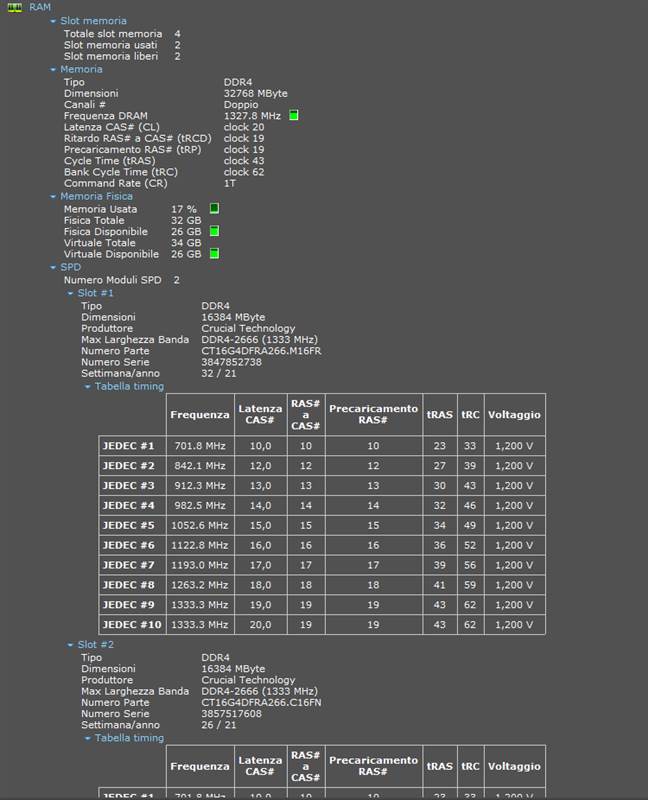The width and height of the screenshot is (648, 800).
Task: Click green indicator beside Memoria Usata
Action: 214,208
